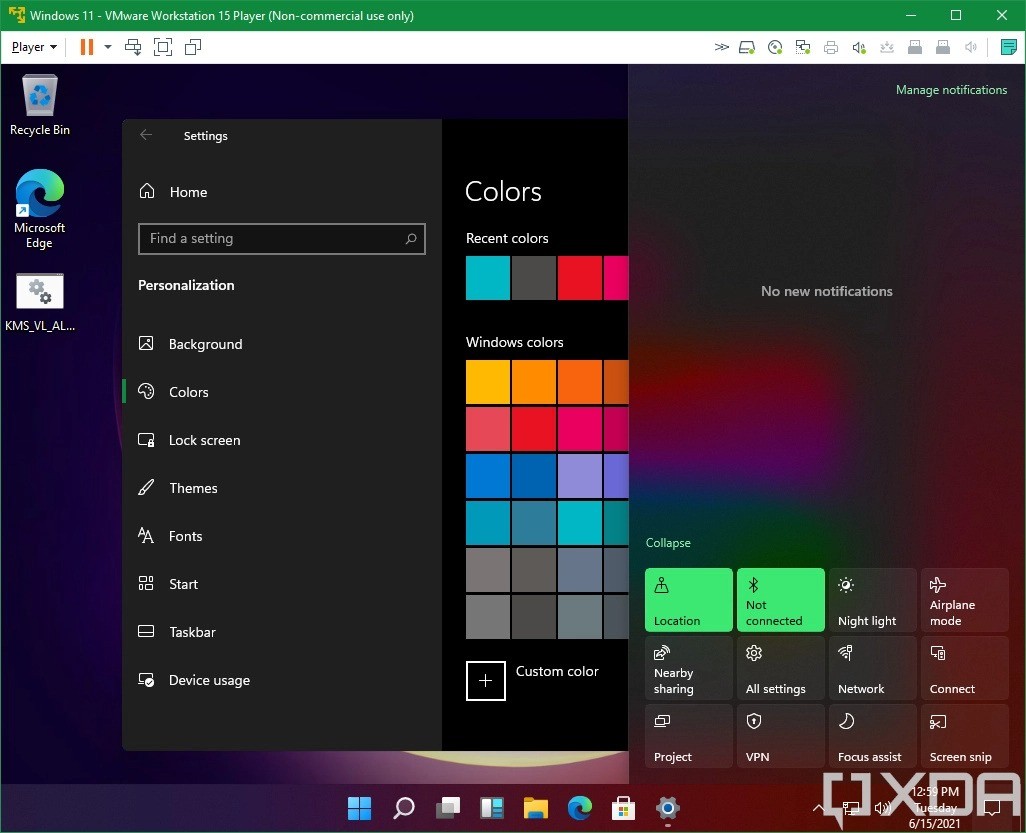The width and height of the screenshot is (1026, 833).
Task: Toggle Bluetooth Not connected tile
Action: click(x=781, y=600)
